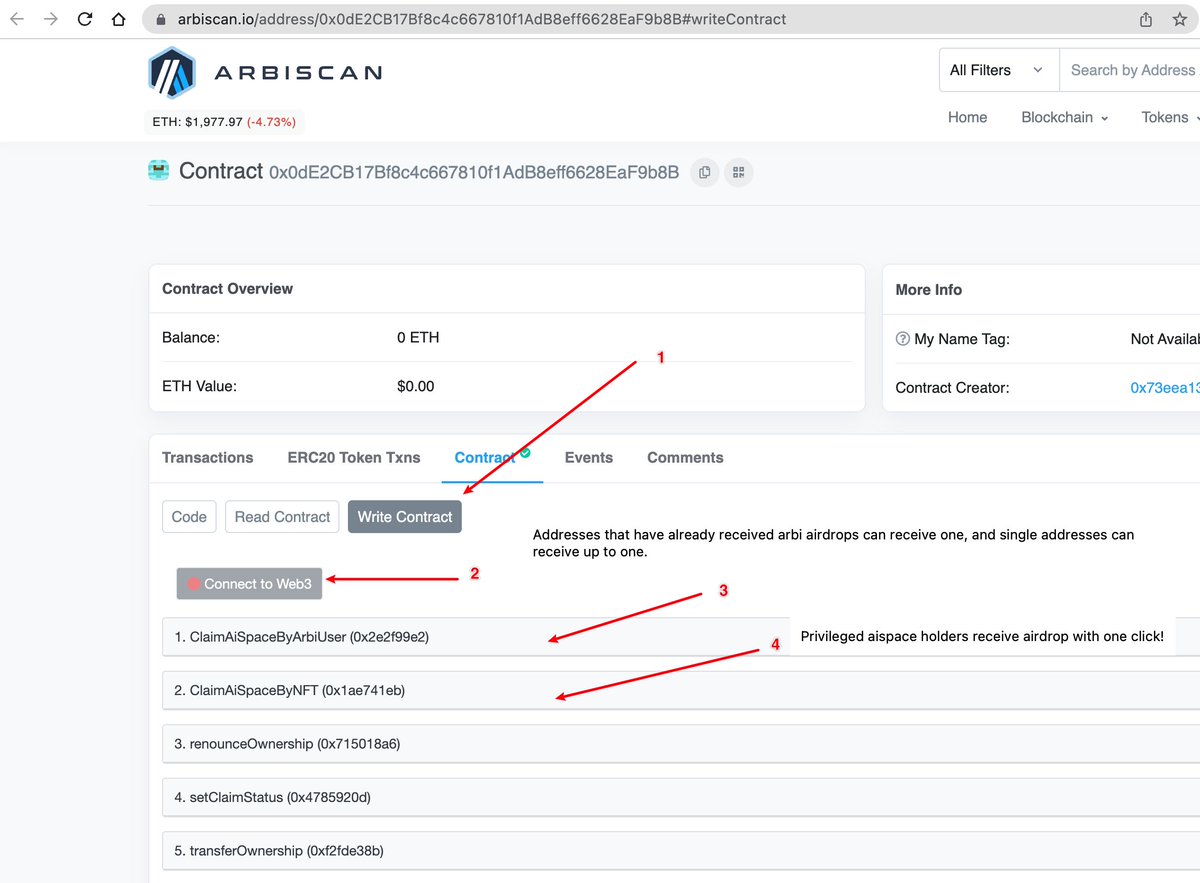
Task: Expand the transferOwnership function
Action: [x=681, y=851]
